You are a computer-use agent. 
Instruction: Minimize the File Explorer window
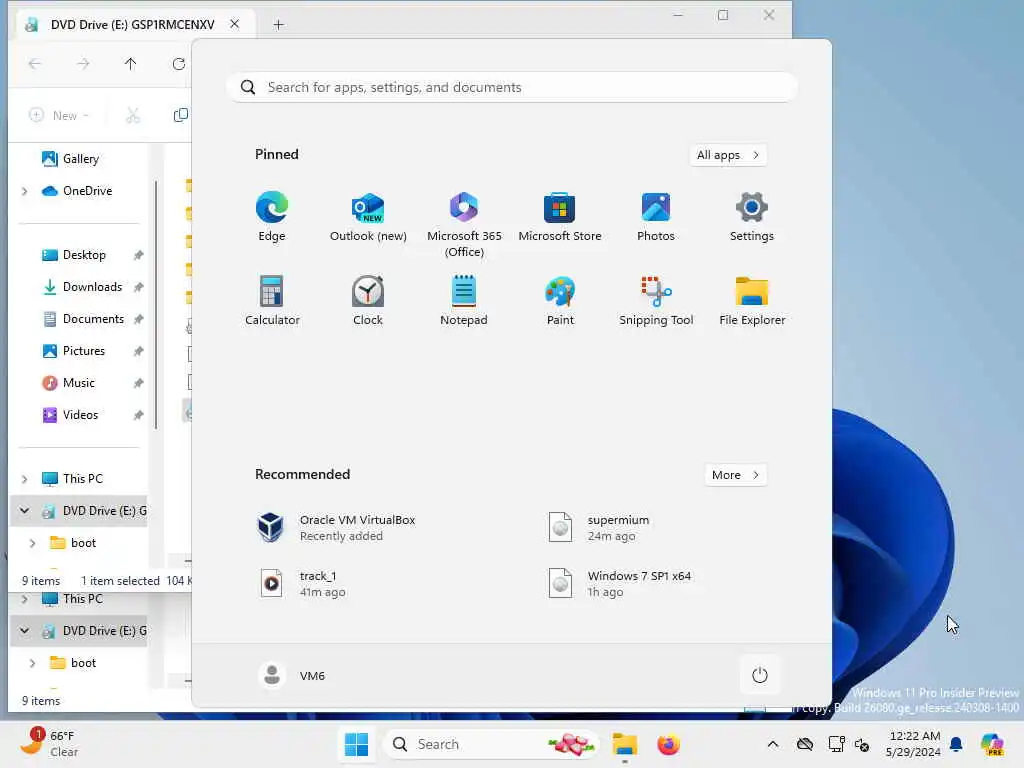tap(678, 15)
